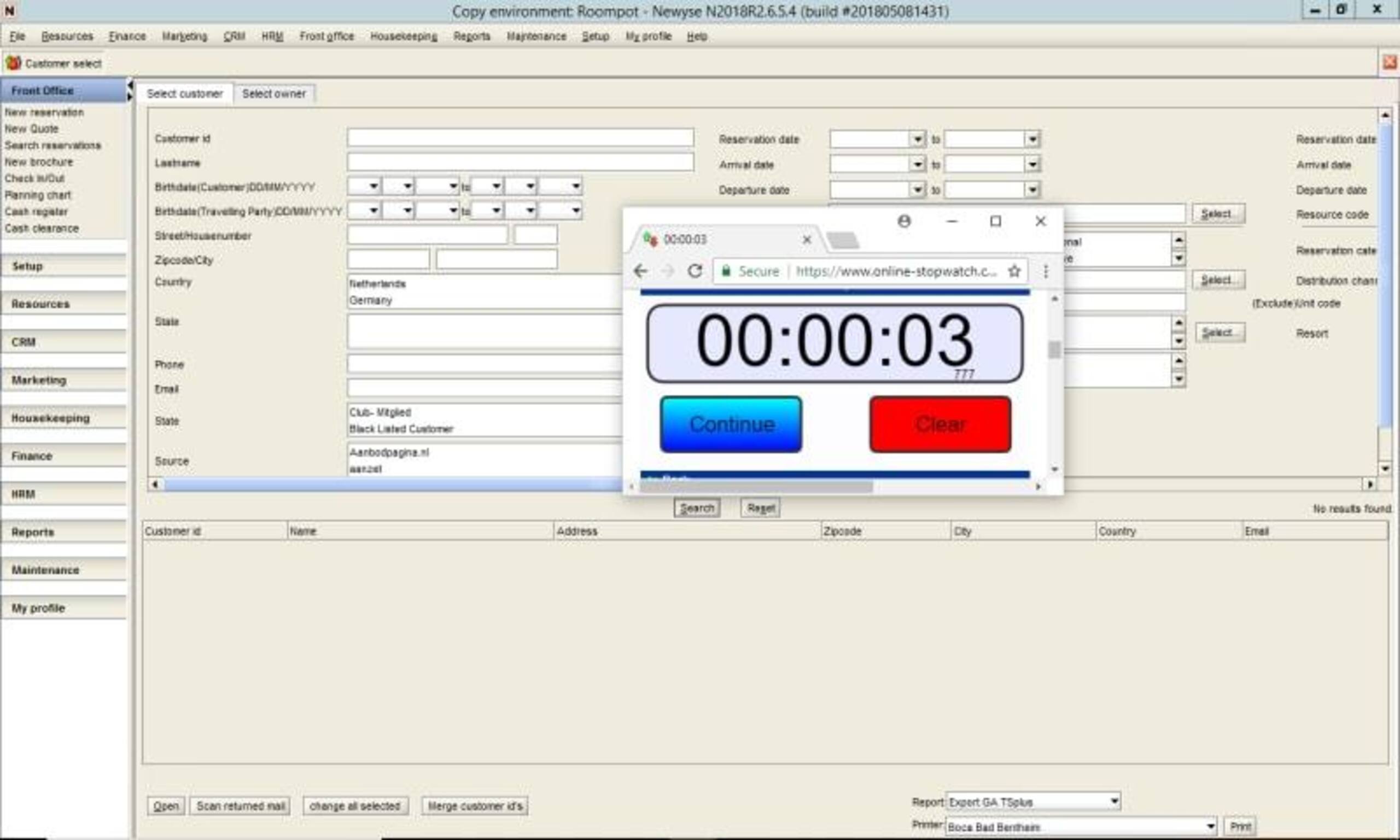
Task: Close the 00:00:03 browser tab
Action: pyautogui.click(x=807, y=240)
